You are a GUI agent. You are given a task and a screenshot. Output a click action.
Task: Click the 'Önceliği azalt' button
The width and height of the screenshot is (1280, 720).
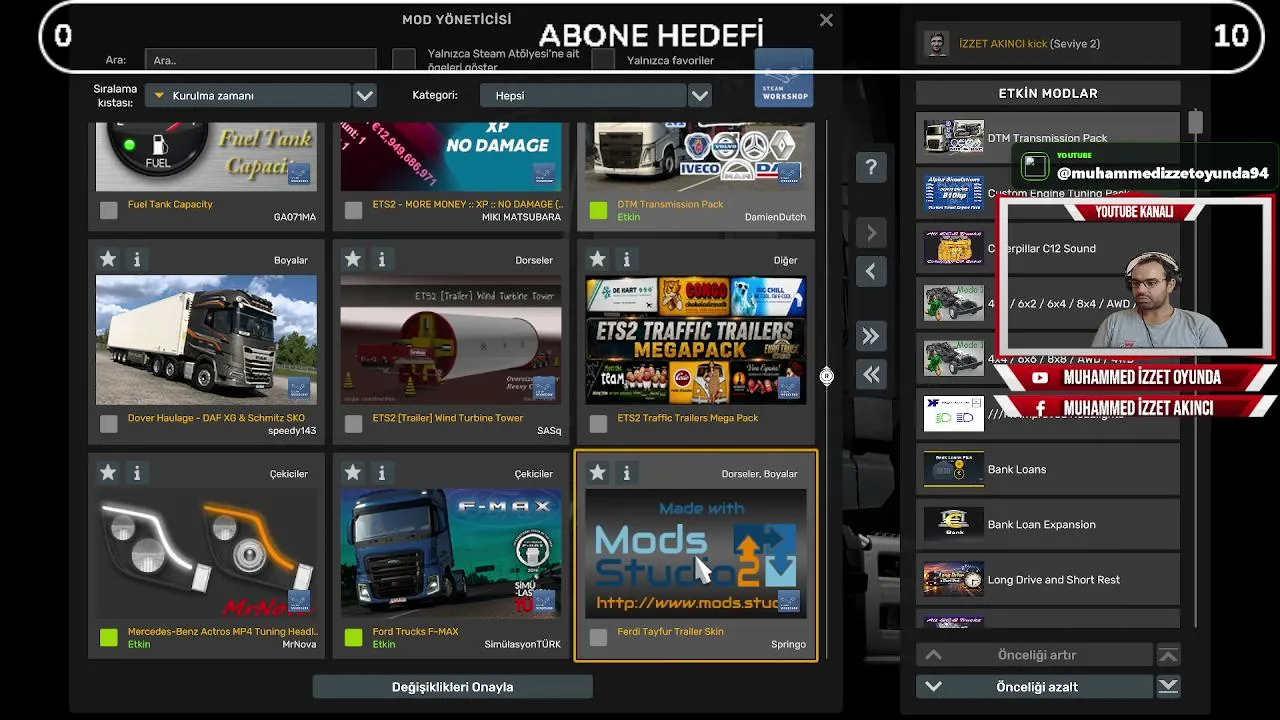1036,687
